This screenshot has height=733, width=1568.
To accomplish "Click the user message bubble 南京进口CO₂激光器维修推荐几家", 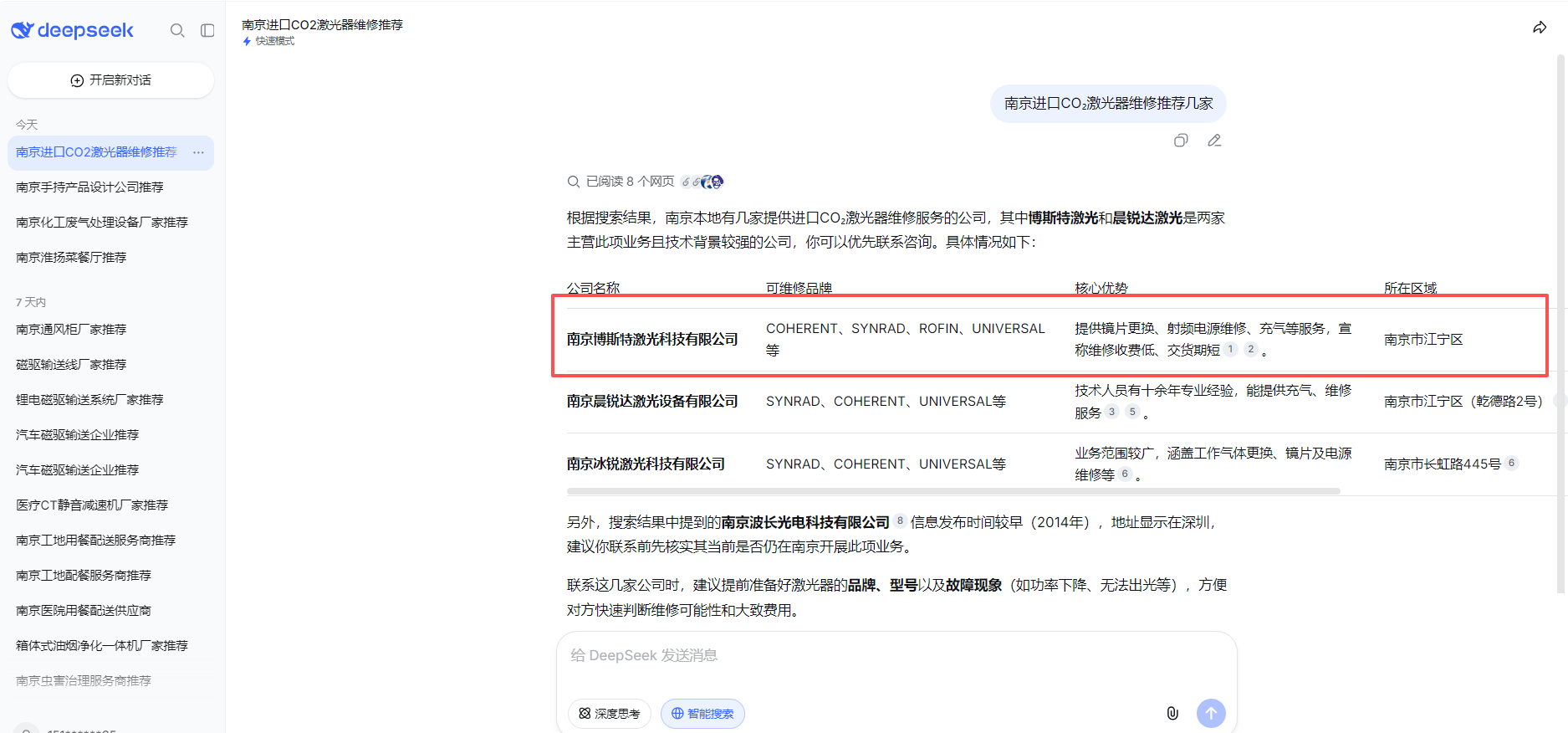I will (x=1108, y=104).
